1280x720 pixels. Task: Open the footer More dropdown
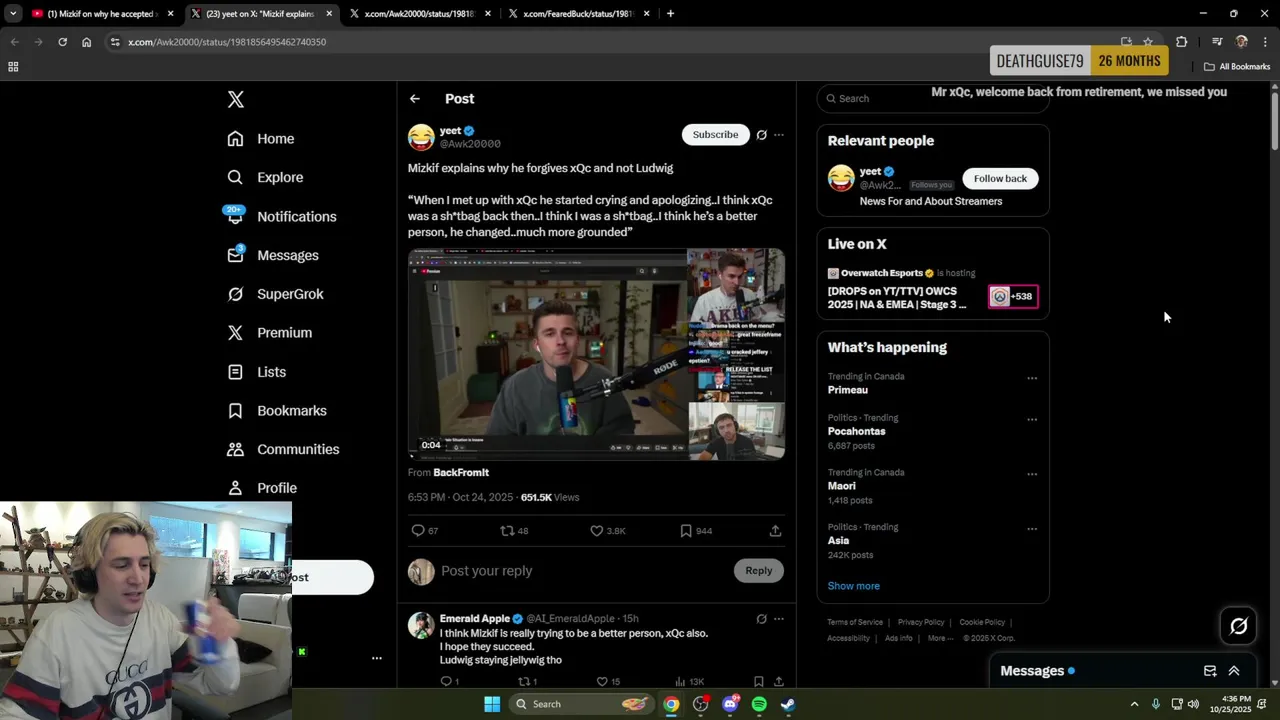pyautogui.click(x=940, y=638)
